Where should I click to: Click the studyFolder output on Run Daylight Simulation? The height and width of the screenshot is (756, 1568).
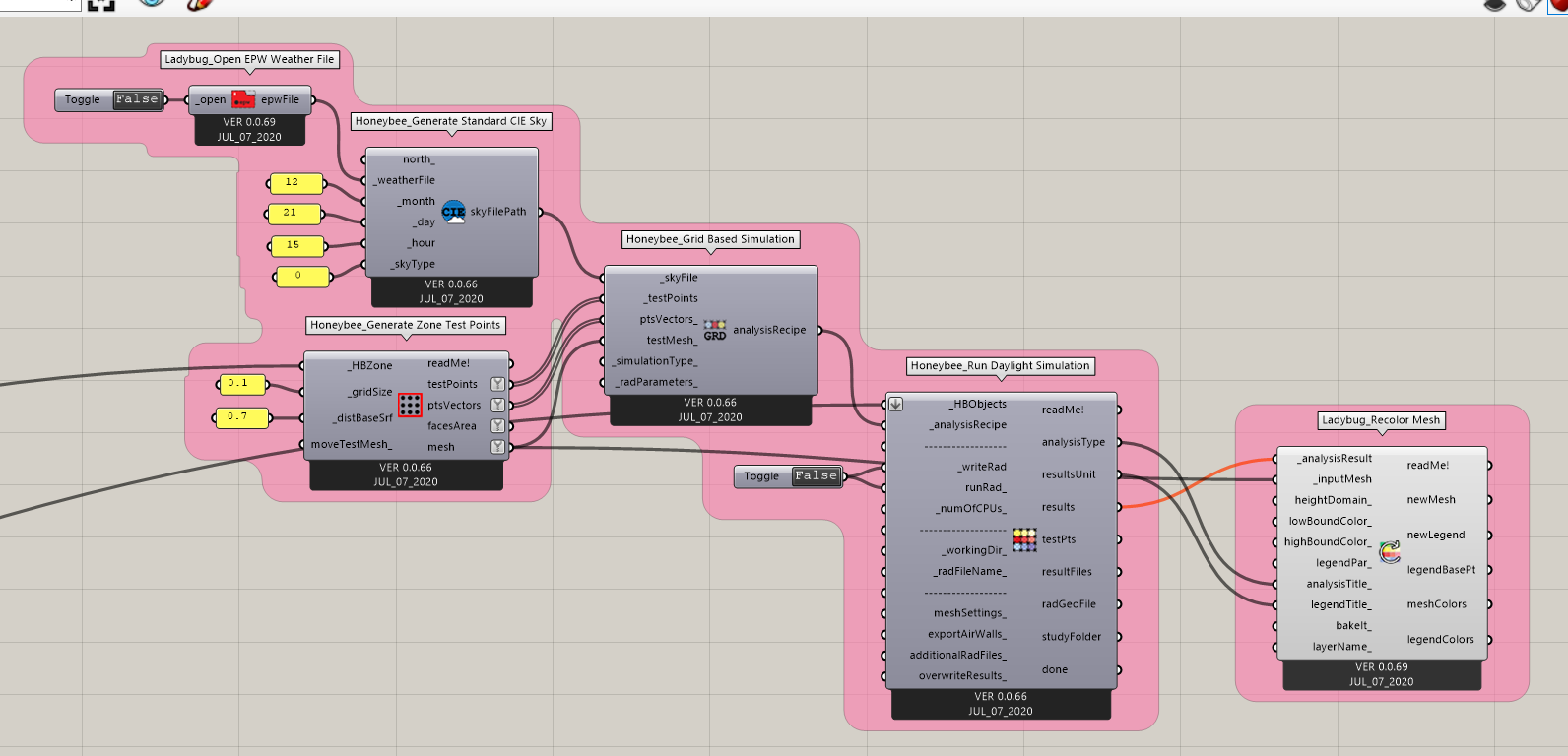1072,637
